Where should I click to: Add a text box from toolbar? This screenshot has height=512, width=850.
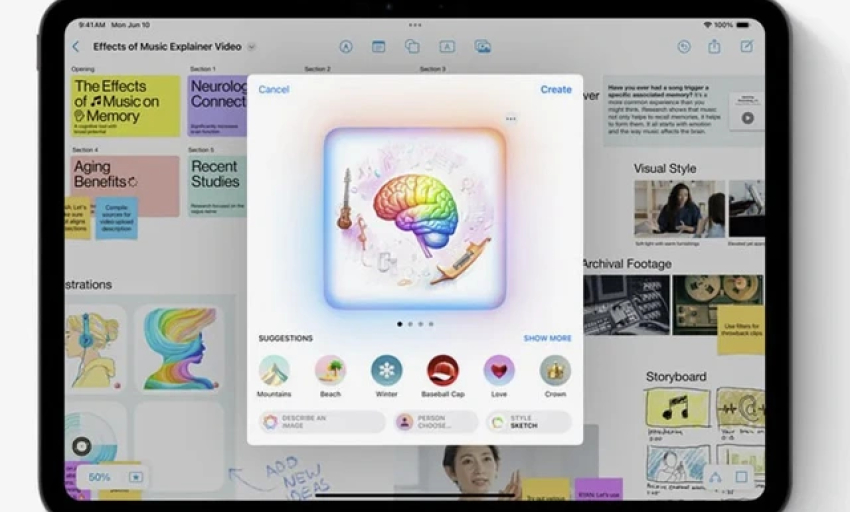[x=447, y=47]
